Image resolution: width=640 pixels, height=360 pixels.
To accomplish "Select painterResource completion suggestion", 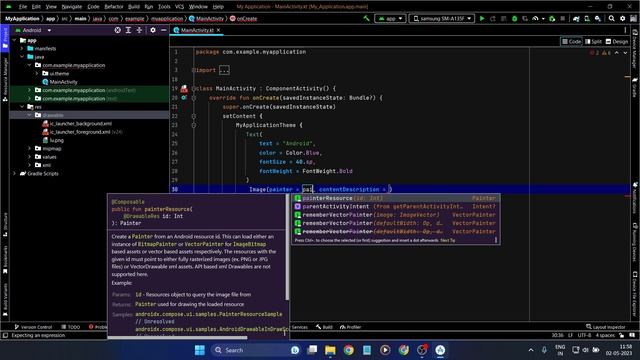I will (395, 198).
